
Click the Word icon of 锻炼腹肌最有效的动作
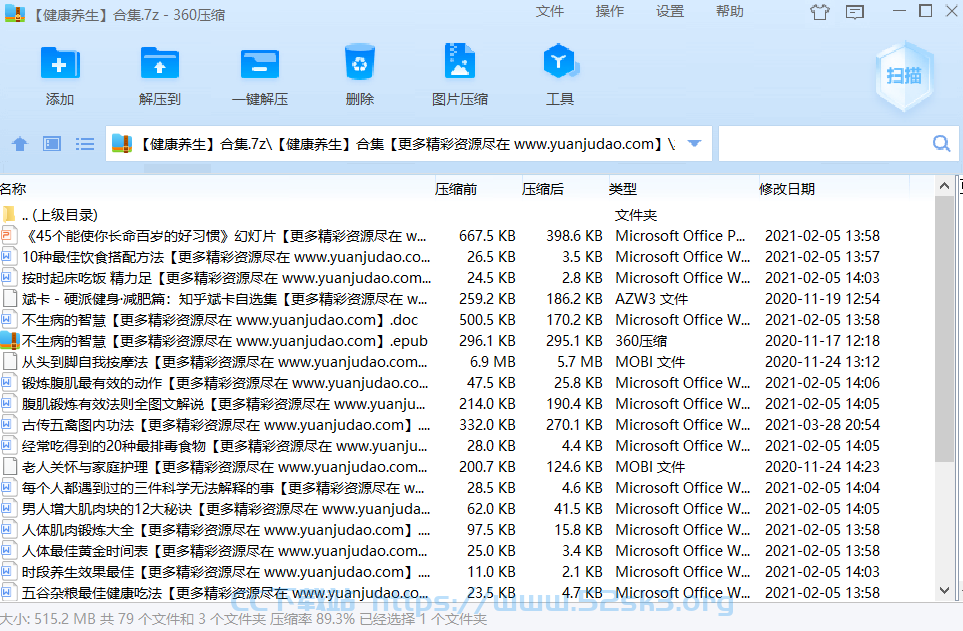(8, 383)
